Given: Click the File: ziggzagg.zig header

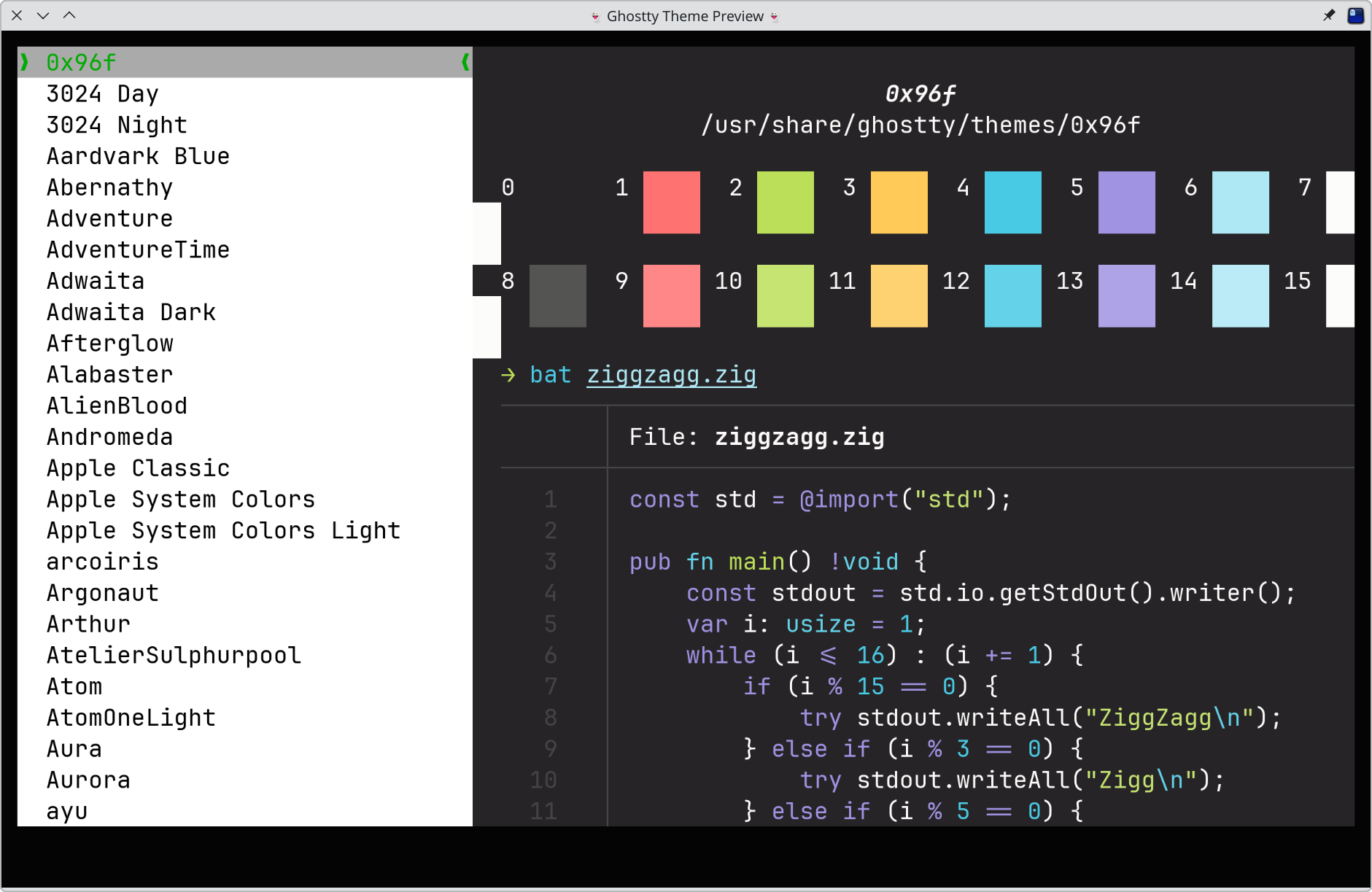Looking at the screenshot, I should 757,438.
